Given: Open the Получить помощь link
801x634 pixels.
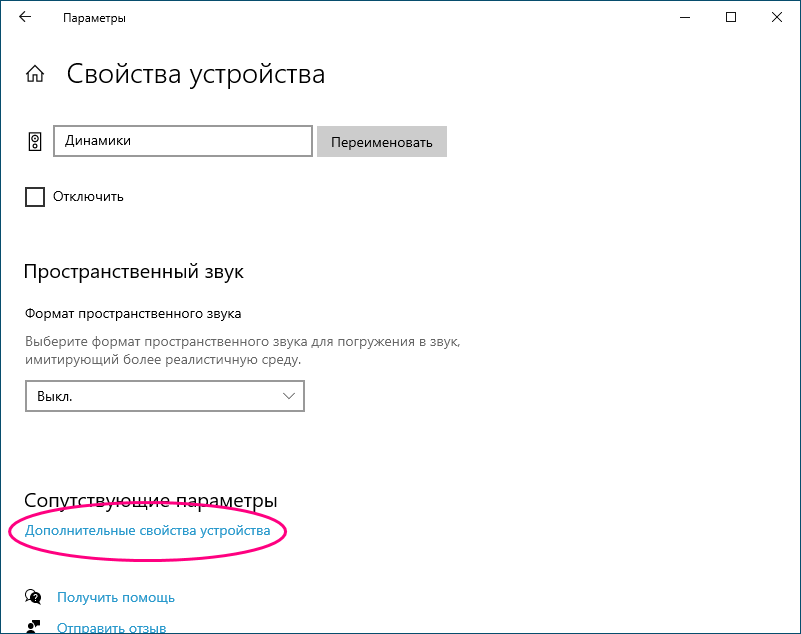Looking at the screenshot, I should pos(116,597).
